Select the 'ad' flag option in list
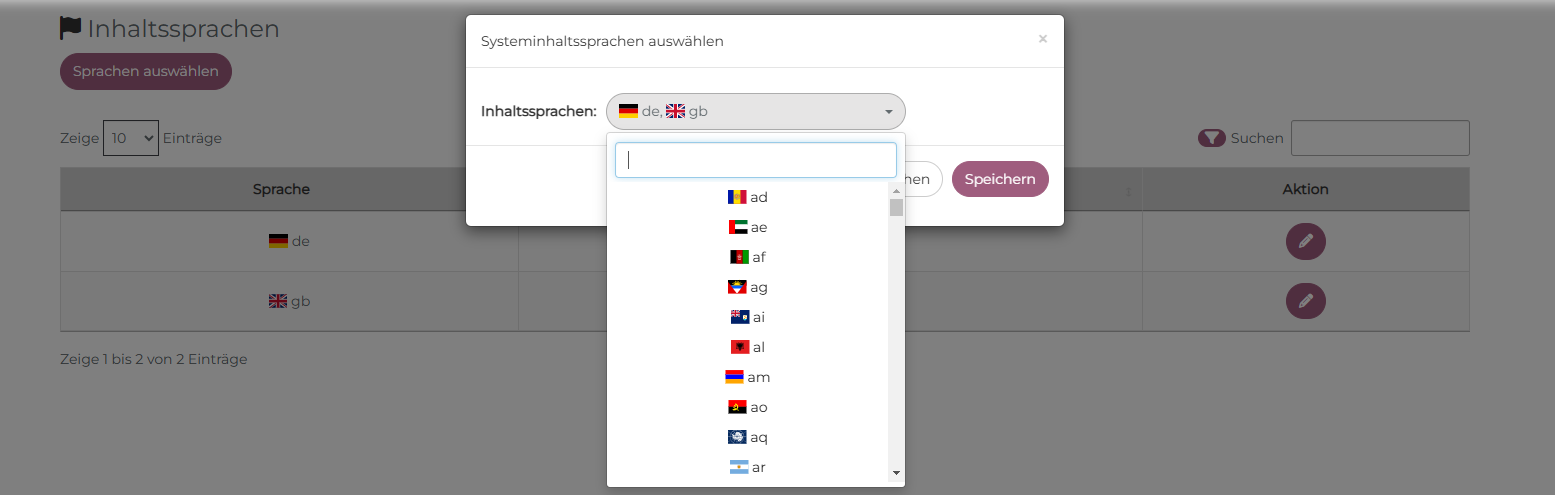The image size is (1555, 495). (x=748, y=197)
